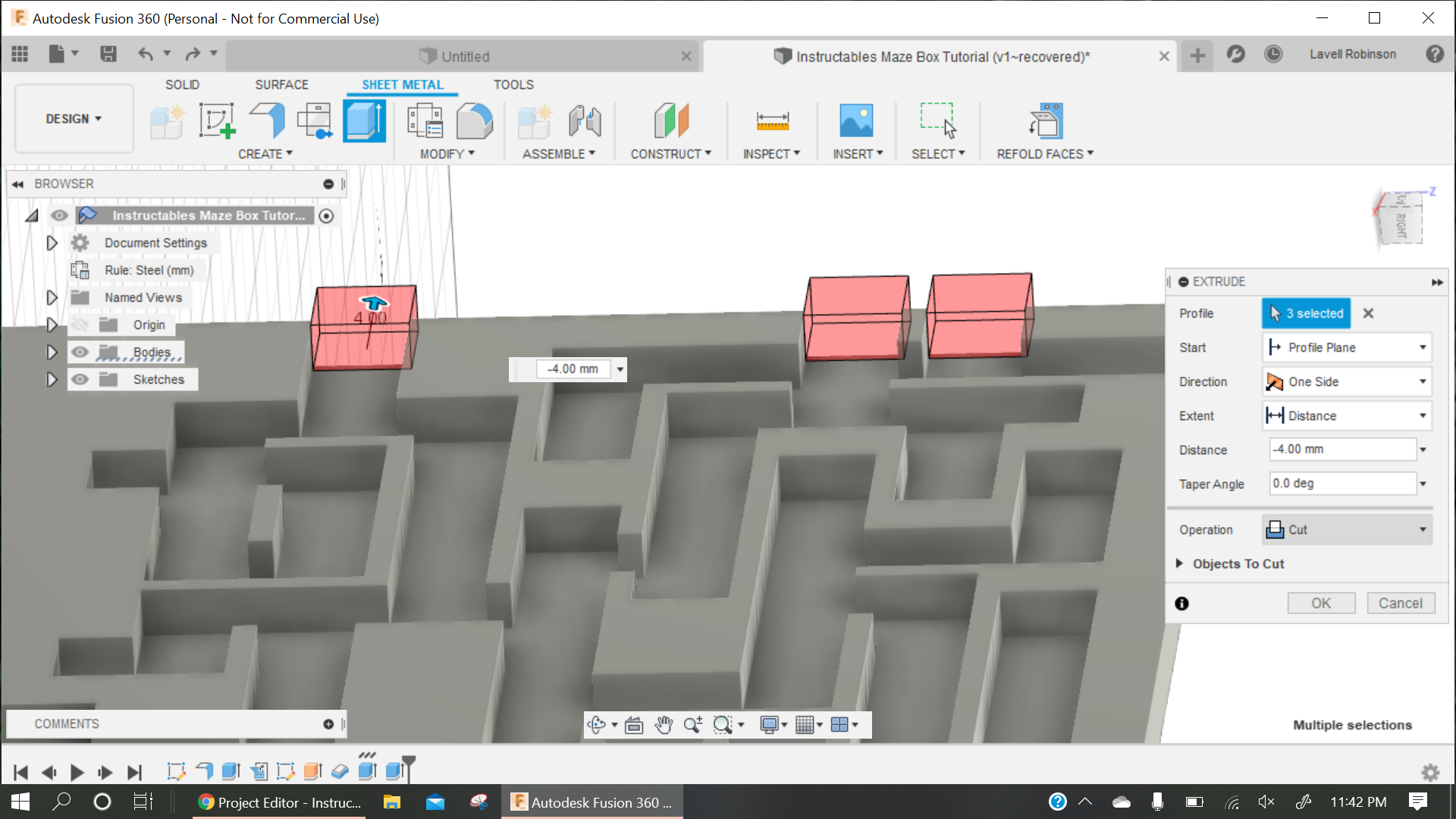
Task: Open the MODIFY menu
Action: (x=447, y=154)
